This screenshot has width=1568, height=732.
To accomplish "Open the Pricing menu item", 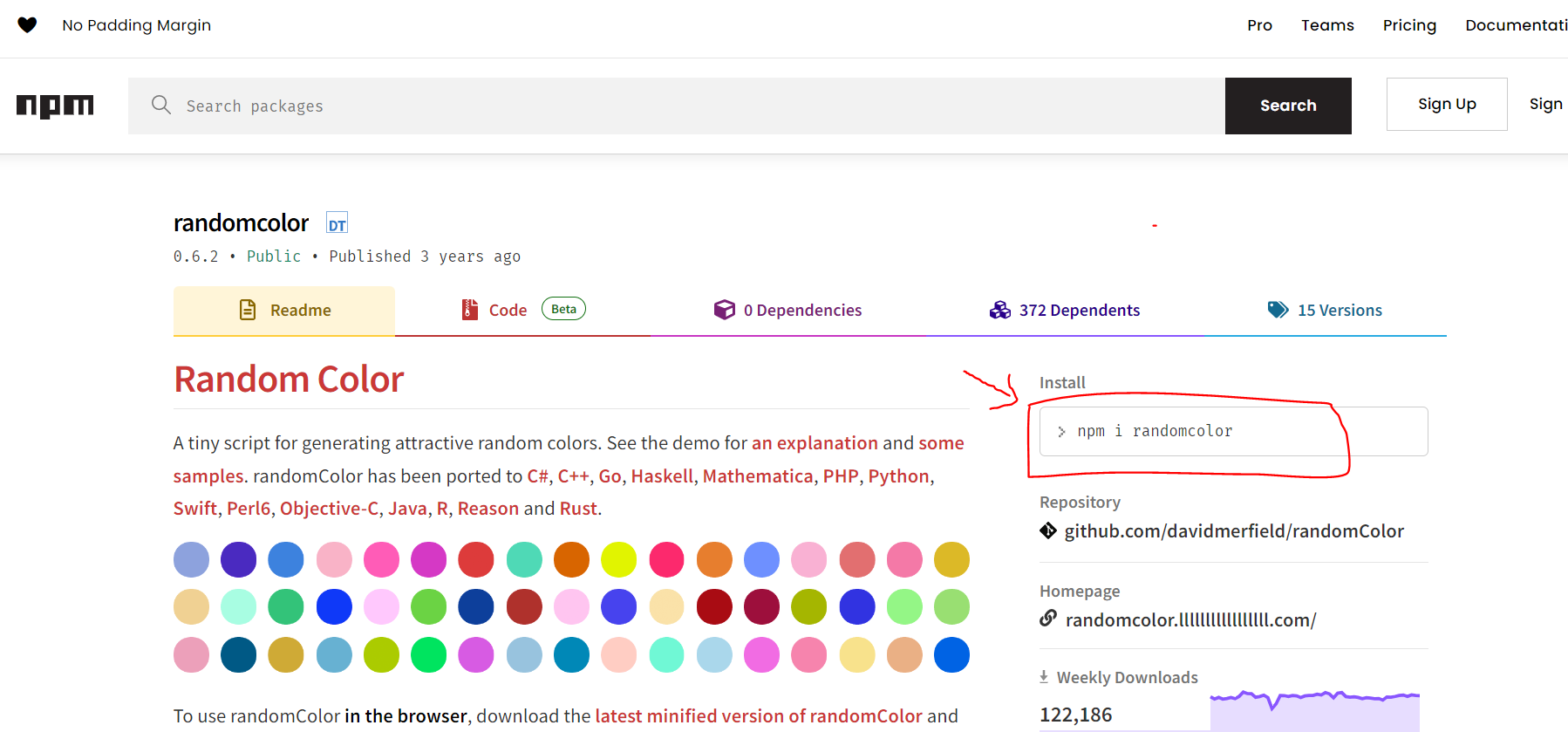I will click(1409, 25).
